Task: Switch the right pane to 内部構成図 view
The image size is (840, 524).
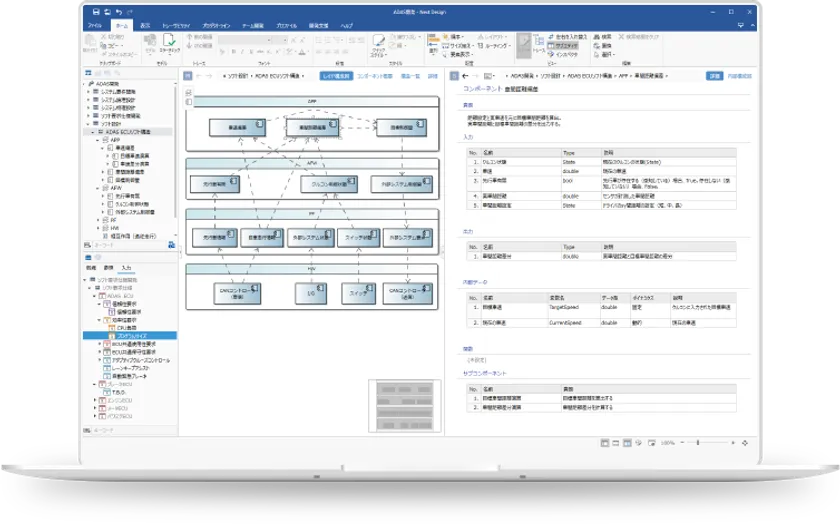Action: (740, 75)
